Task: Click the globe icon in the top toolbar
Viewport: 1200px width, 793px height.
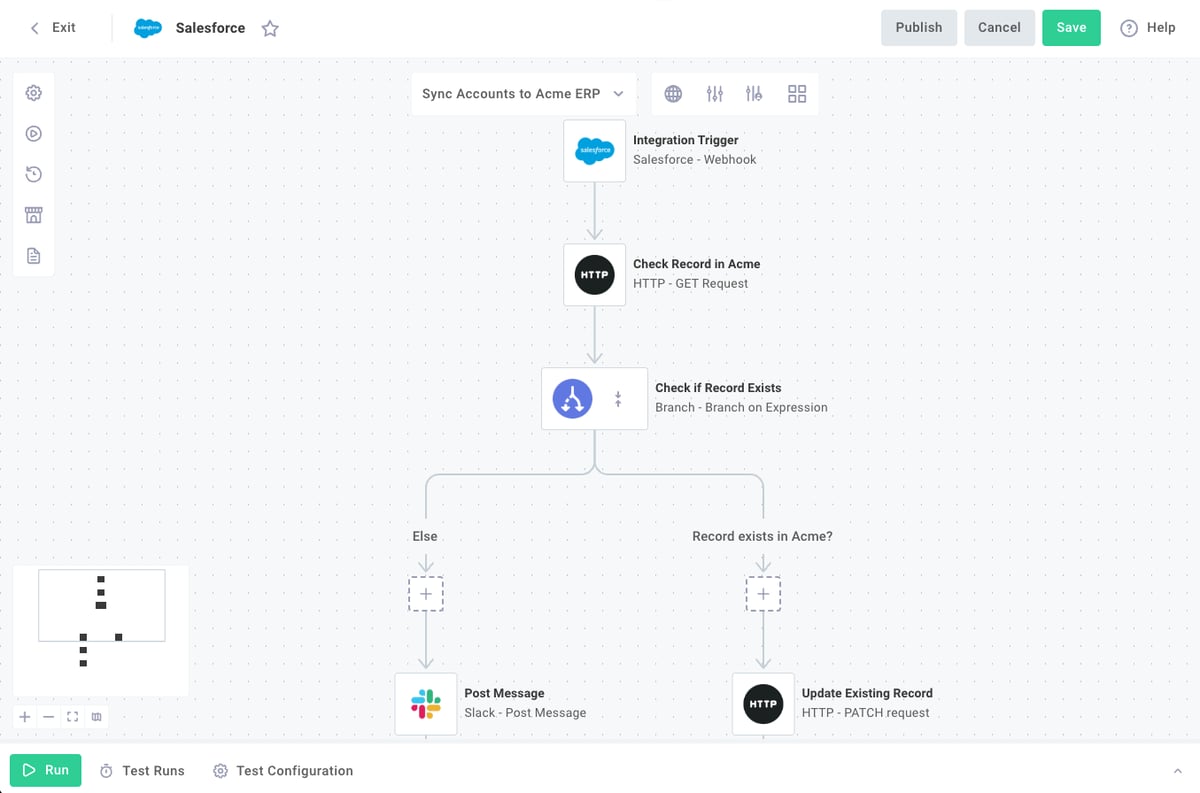Action: (x=673, y=93)
